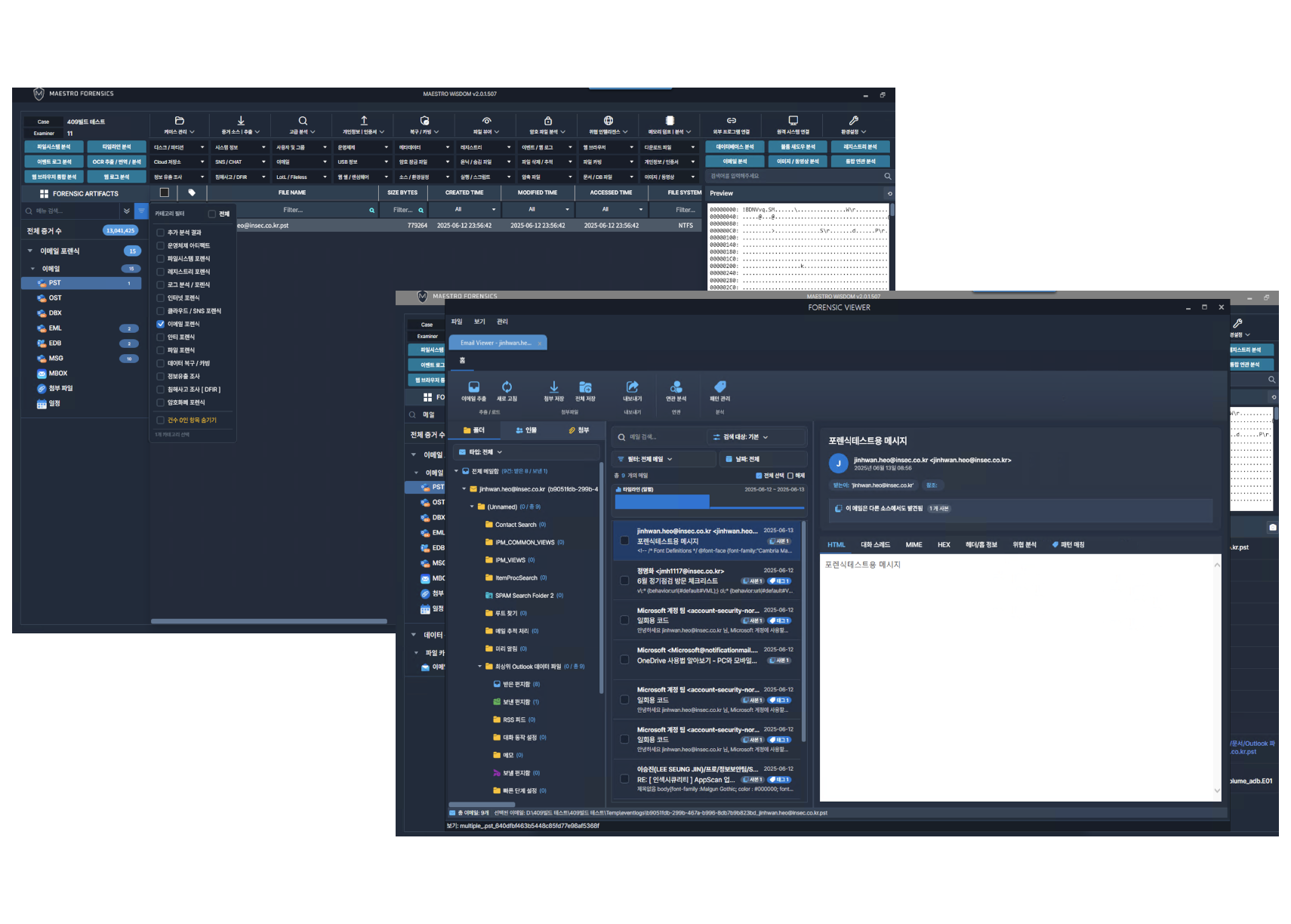The height and width of the screenshot is (924, 1291).
Task: Click the tag column icon in artifacts table
Action: [x=192, y=192]
